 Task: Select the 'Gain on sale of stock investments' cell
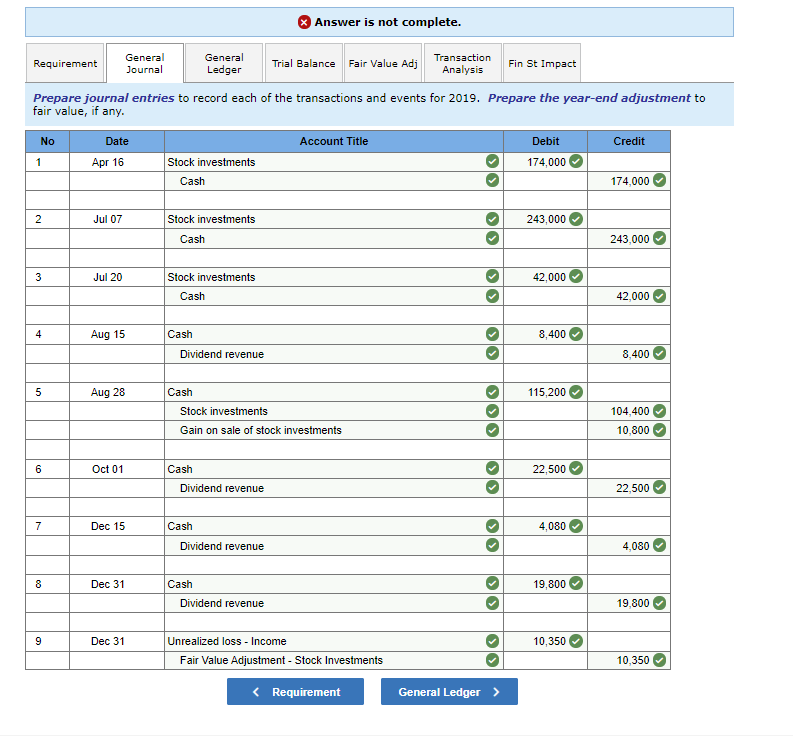pyautogui.click(x=334, y=430)
